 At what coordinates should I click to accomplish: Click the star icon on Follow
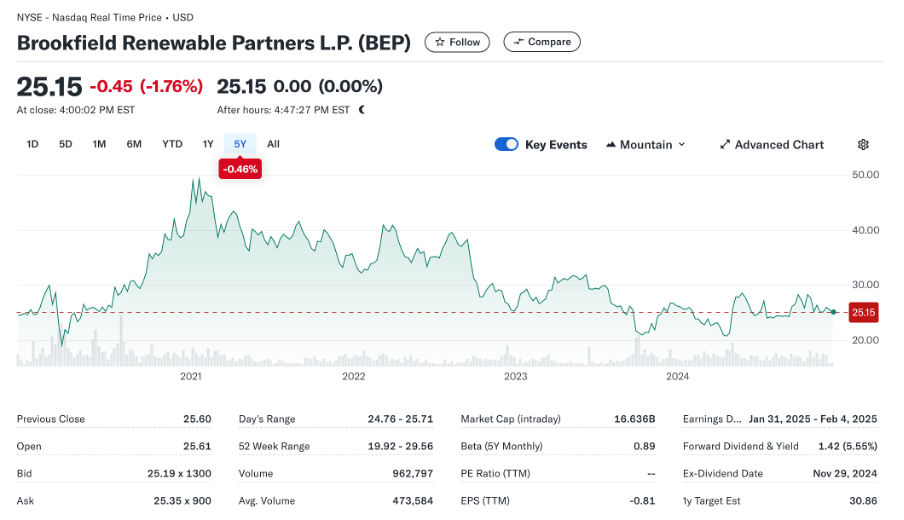(440, 42)
